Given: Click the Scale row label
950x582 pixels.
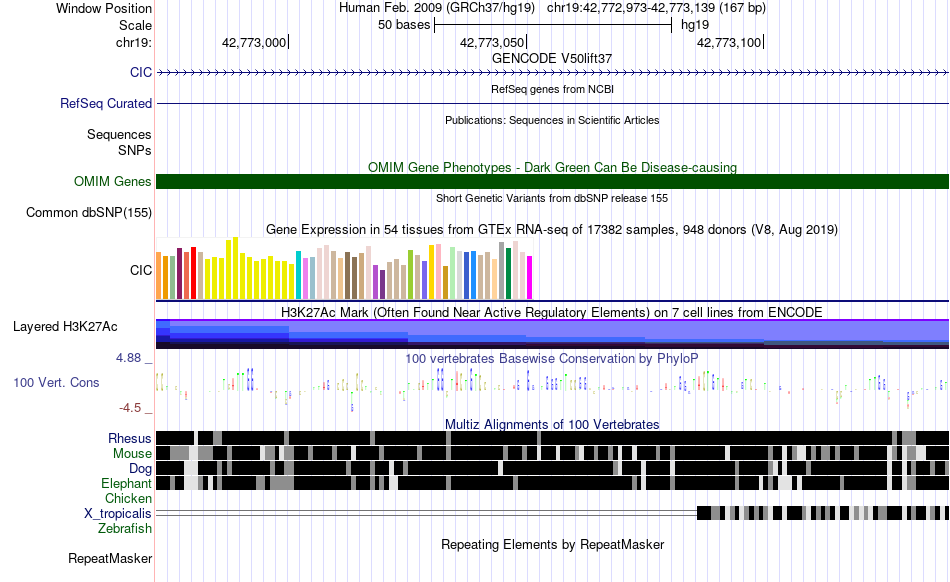Looking at the screenshot, I should coord(135,25).
